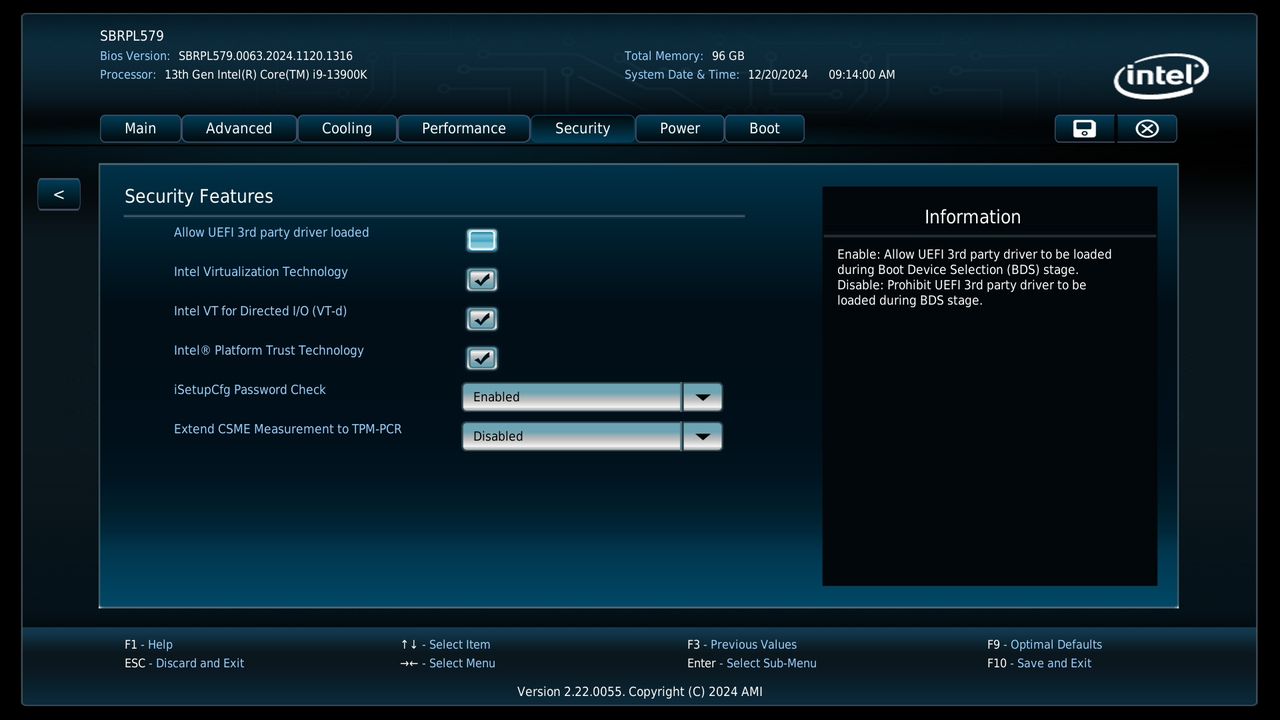Click the processor name i9-13900K

pyautogui.click(x=266, y=75)
